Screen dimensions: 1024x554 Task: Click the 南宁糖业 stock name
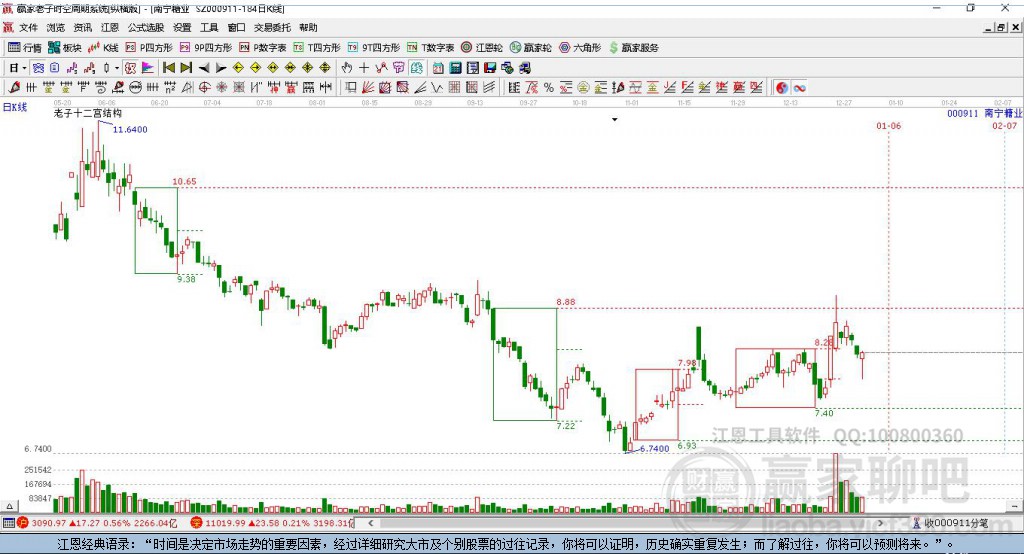(1003, 113)
